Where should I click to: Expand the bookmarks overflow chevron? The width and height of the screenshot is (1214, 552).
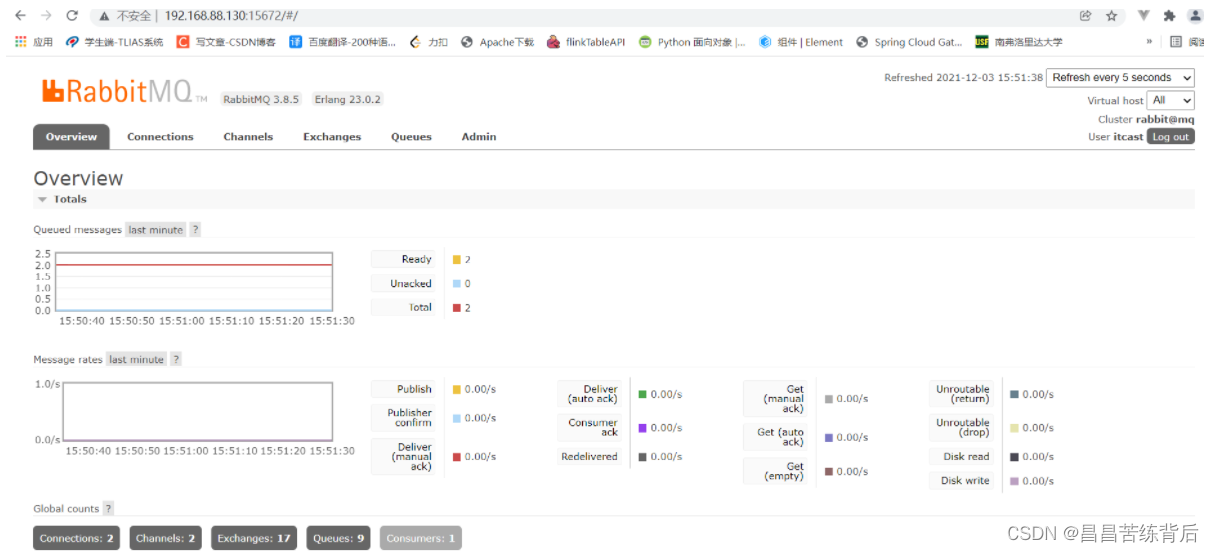1149,42
